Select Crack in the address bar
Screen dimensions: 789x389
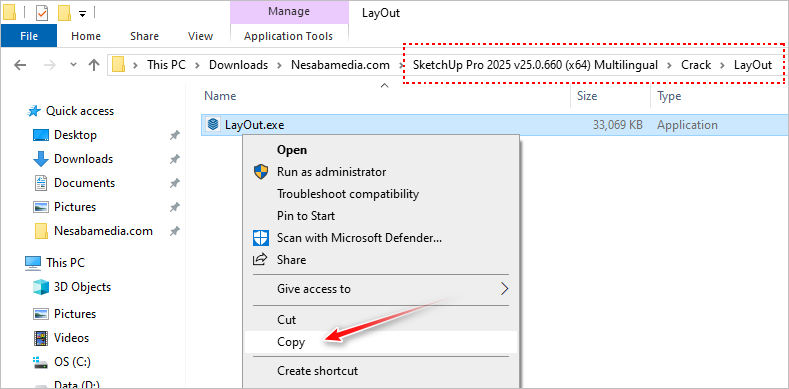pyautogui.click(x=696, y=65)
